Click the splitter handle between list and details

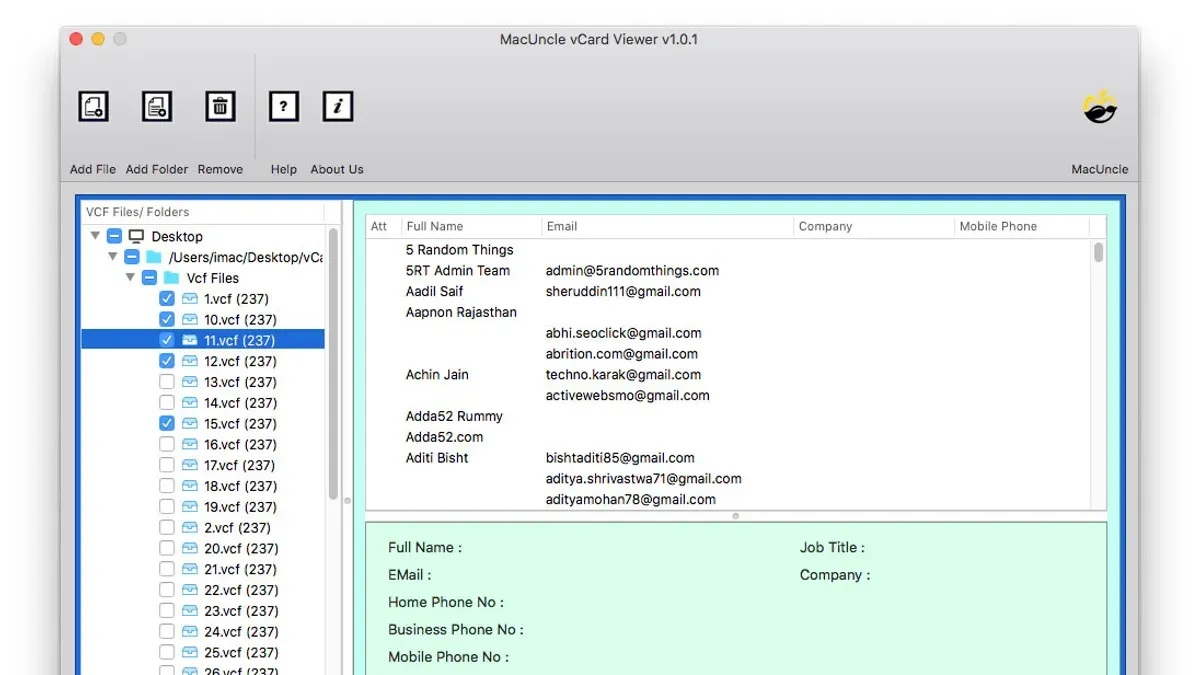click(736, 516)
